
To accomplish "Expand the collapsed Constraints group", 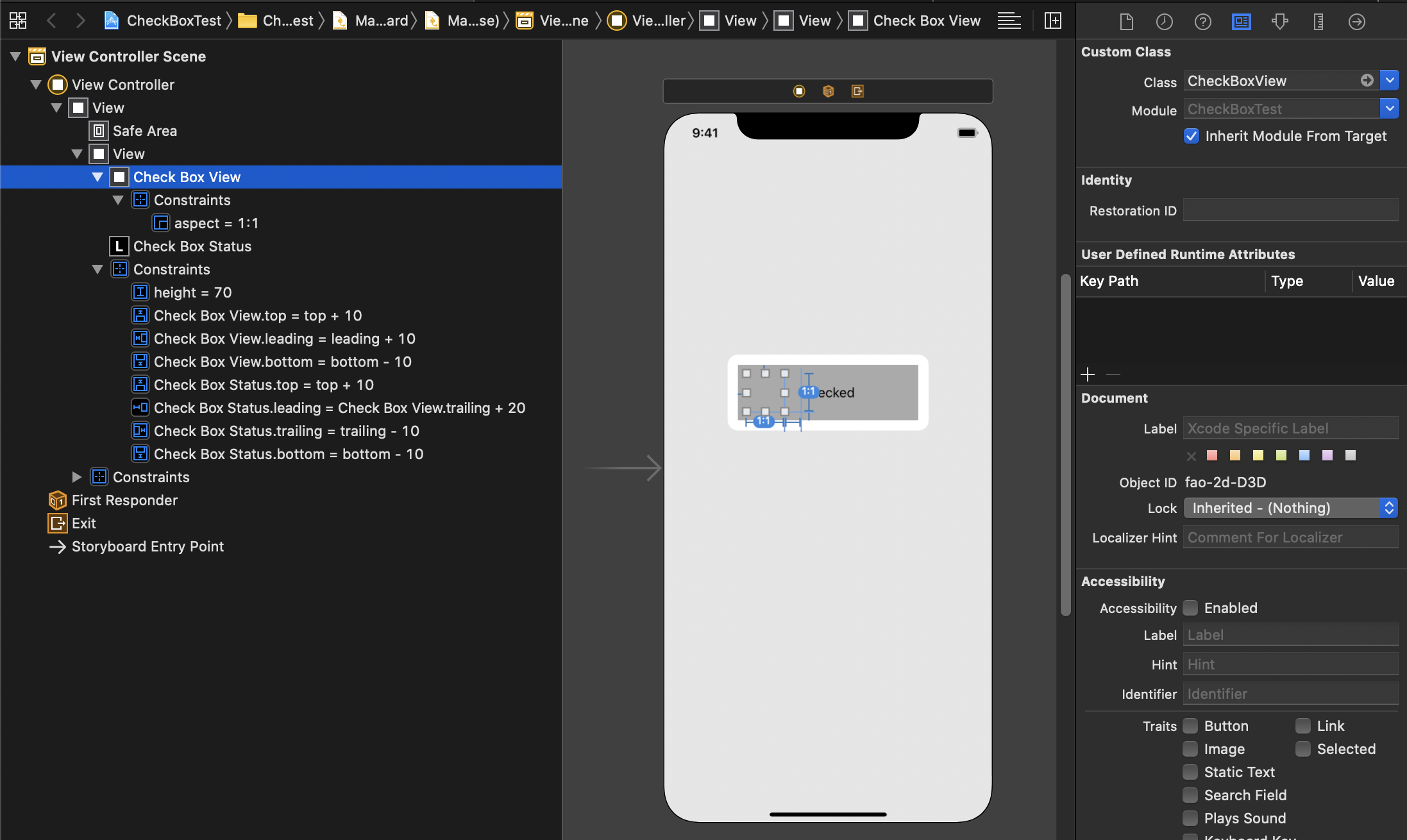I will 77,477.
